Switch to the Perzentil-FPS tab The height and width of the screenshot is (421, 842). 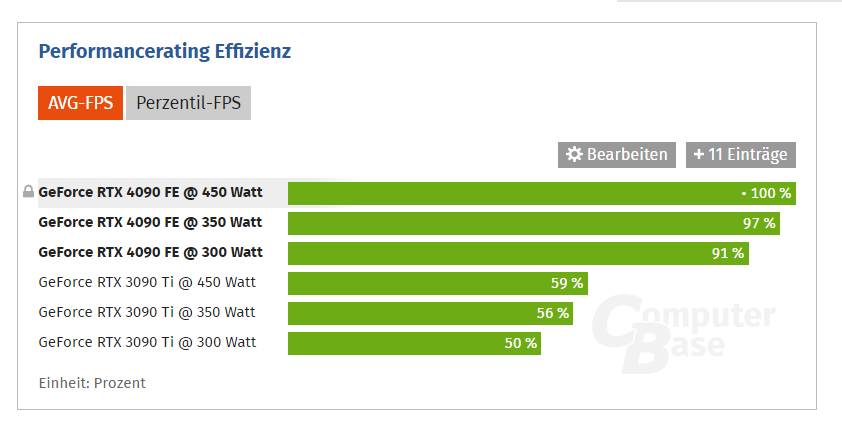click(188, 103)
